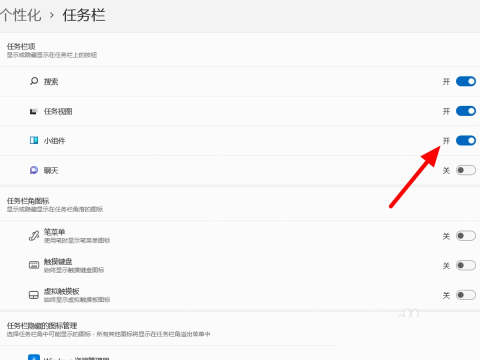The image size is (480, 360).
Task: Click the Task View icon
Action: (33, 111)
